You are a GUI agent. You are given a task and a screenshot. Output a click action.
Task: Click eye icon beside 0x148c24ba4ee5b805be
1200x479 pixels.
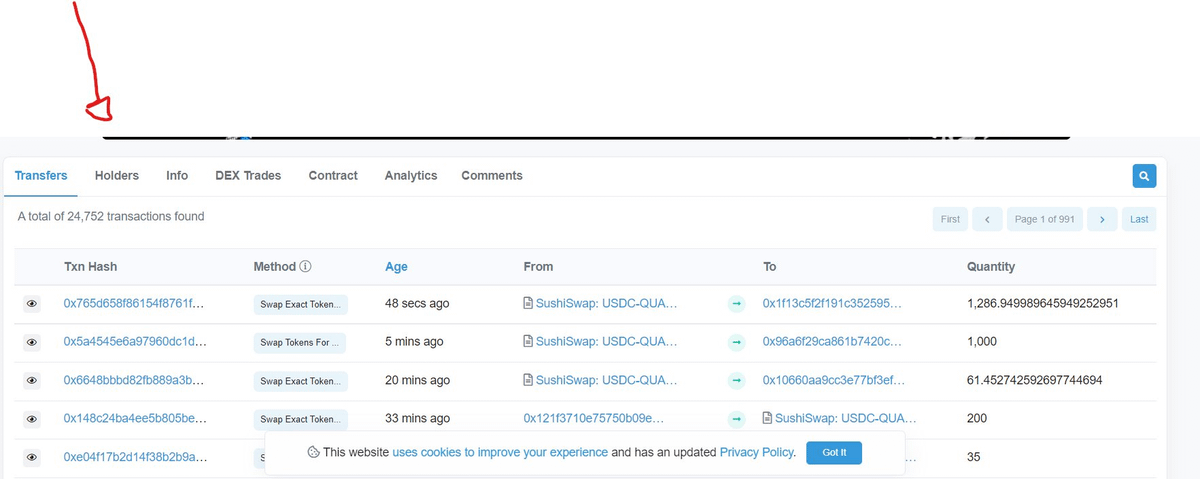pos(32,419)
